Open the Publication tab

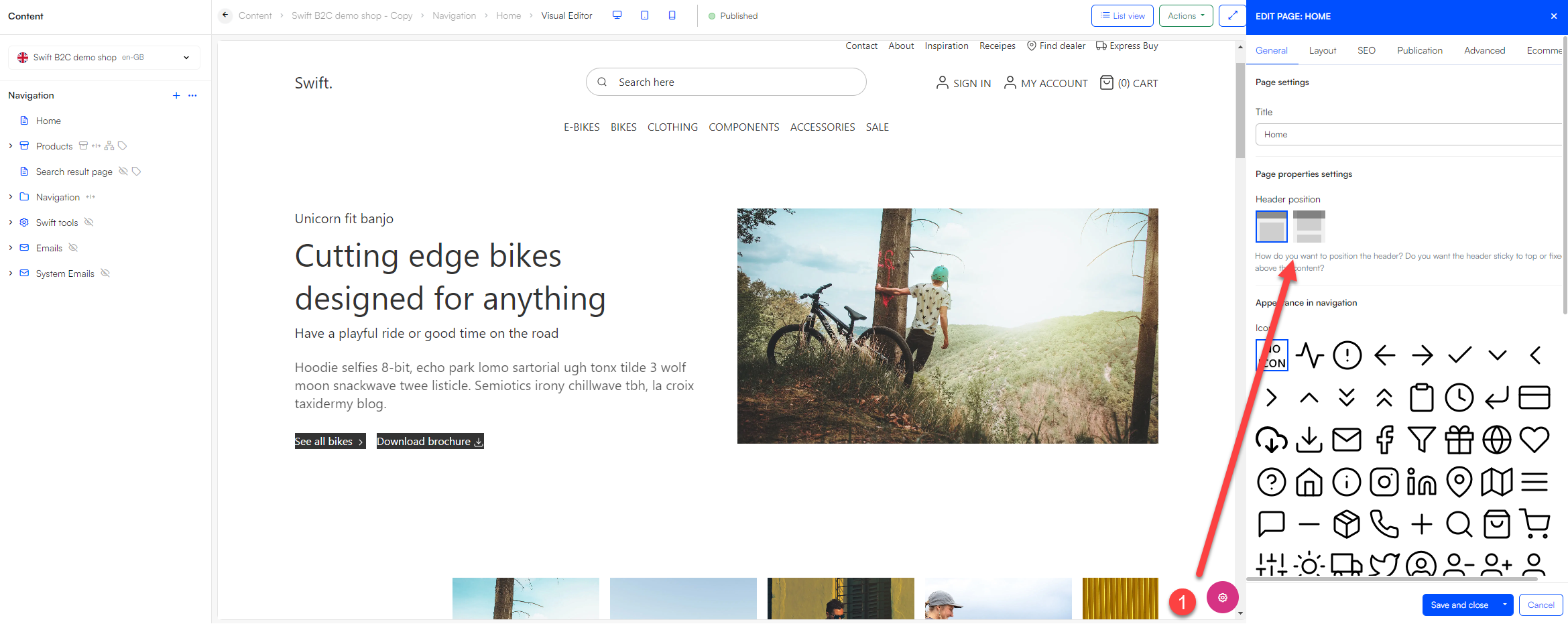click(1419, 50)
